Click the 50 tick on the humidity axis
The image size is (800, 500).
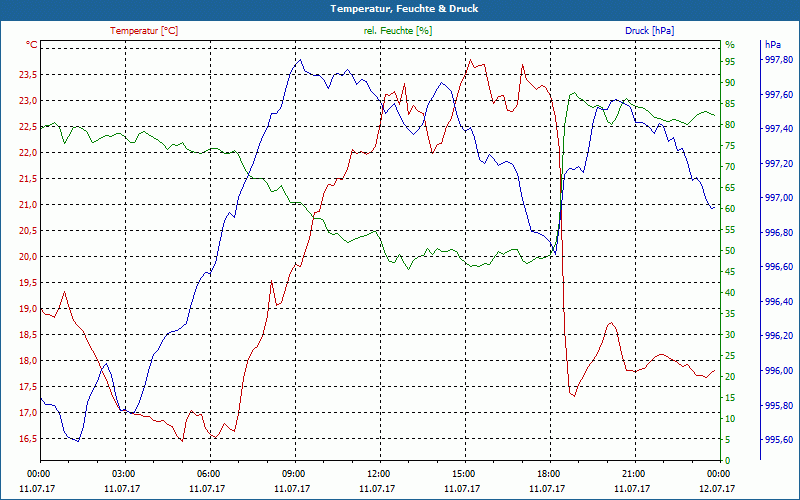tap(730, 251)
